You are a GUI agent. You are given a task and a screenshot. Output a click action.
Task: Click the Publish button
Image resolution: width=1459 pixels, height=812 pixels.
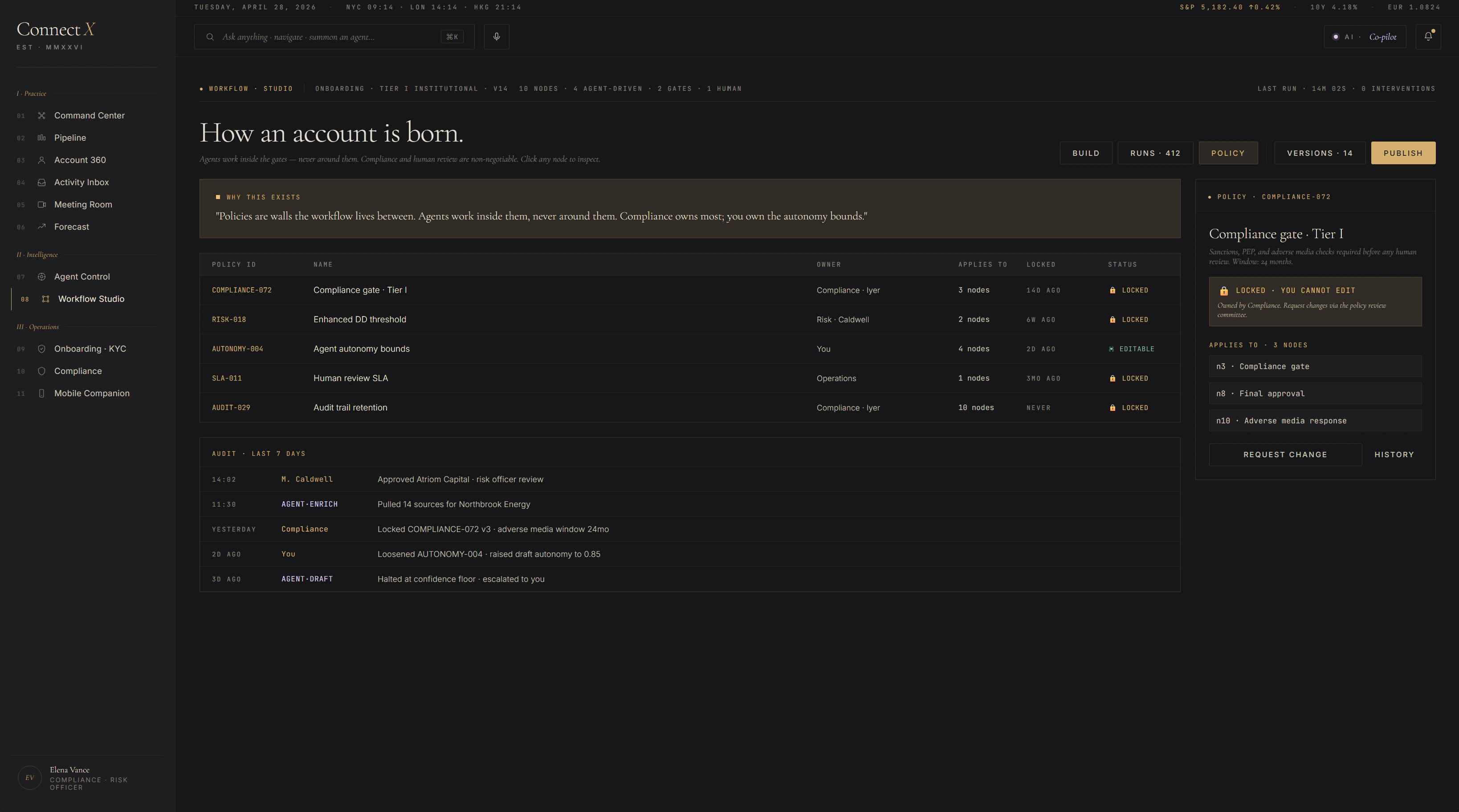[x=1402, y=153]
